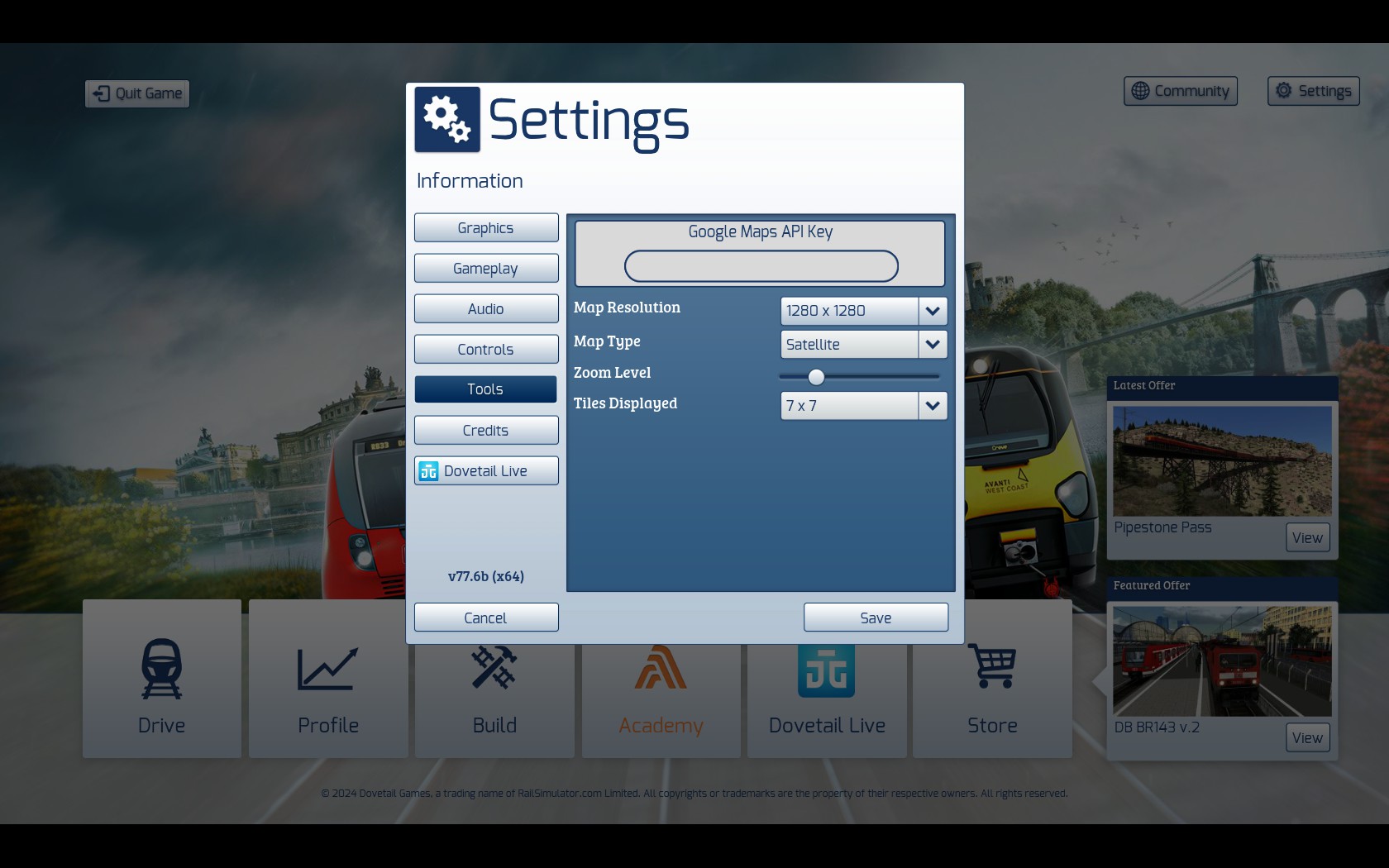Click the Settings gears icon in dialog header

447,120
